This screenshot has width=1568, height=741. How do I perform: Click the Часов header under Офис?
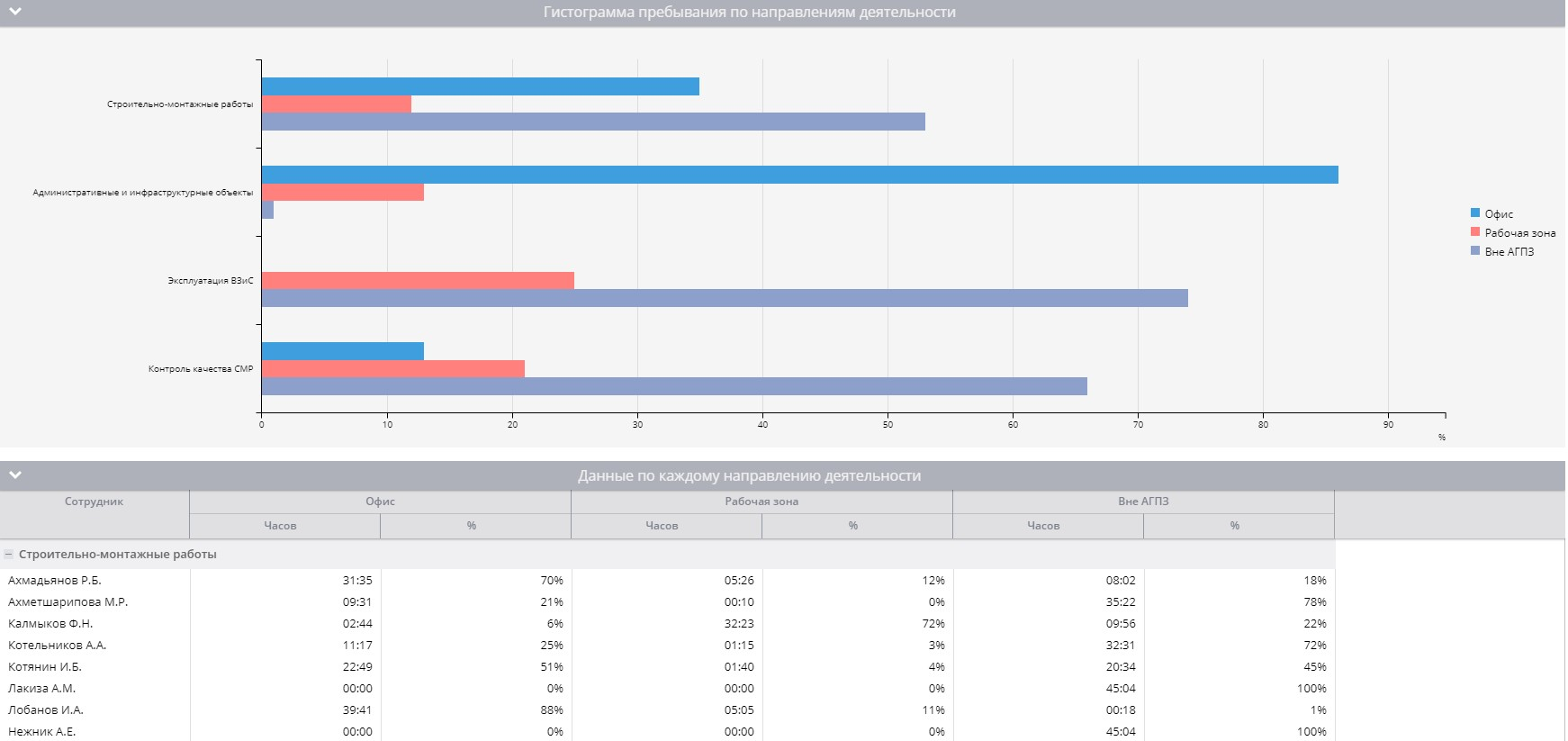[280, 526]
